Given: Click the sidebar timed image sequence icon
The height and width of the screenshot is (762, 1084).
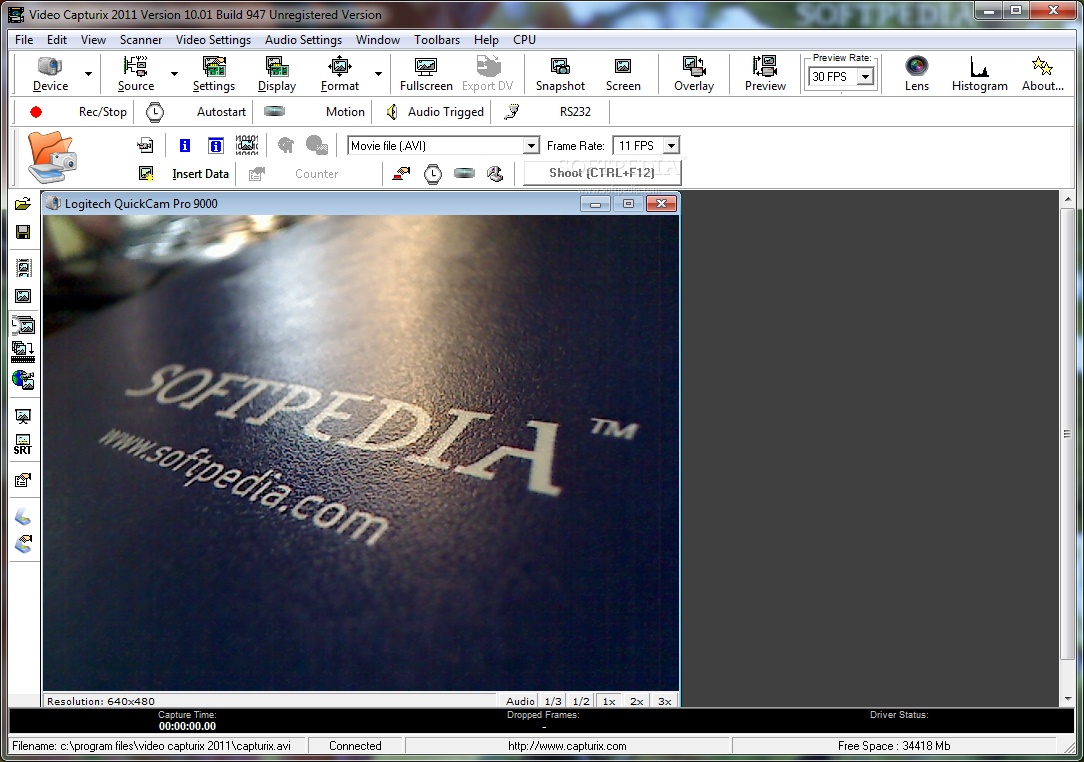Looking at the screenshot, I should 23,324.
